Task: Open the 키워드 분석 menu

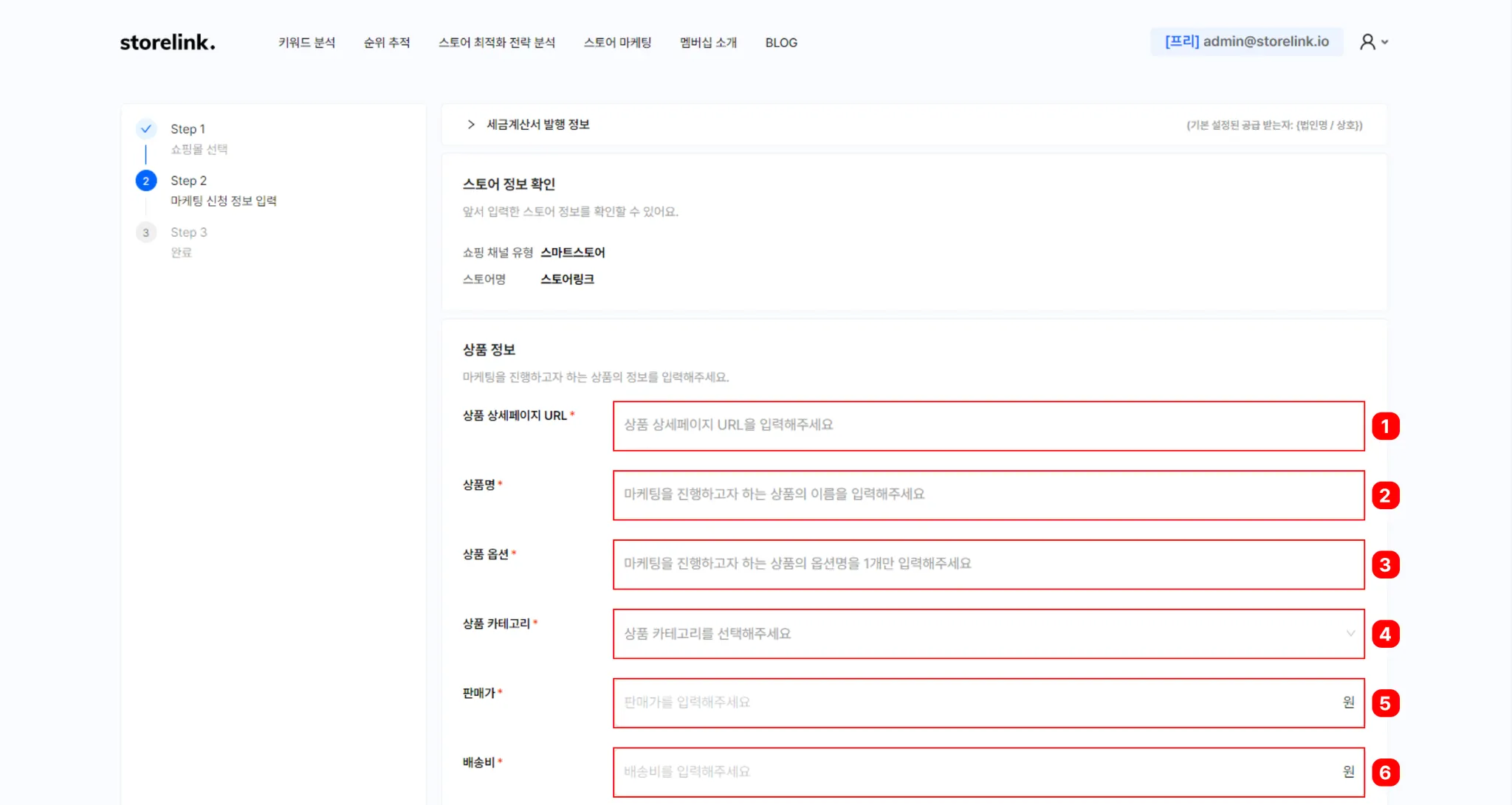Action: [306, 43]
